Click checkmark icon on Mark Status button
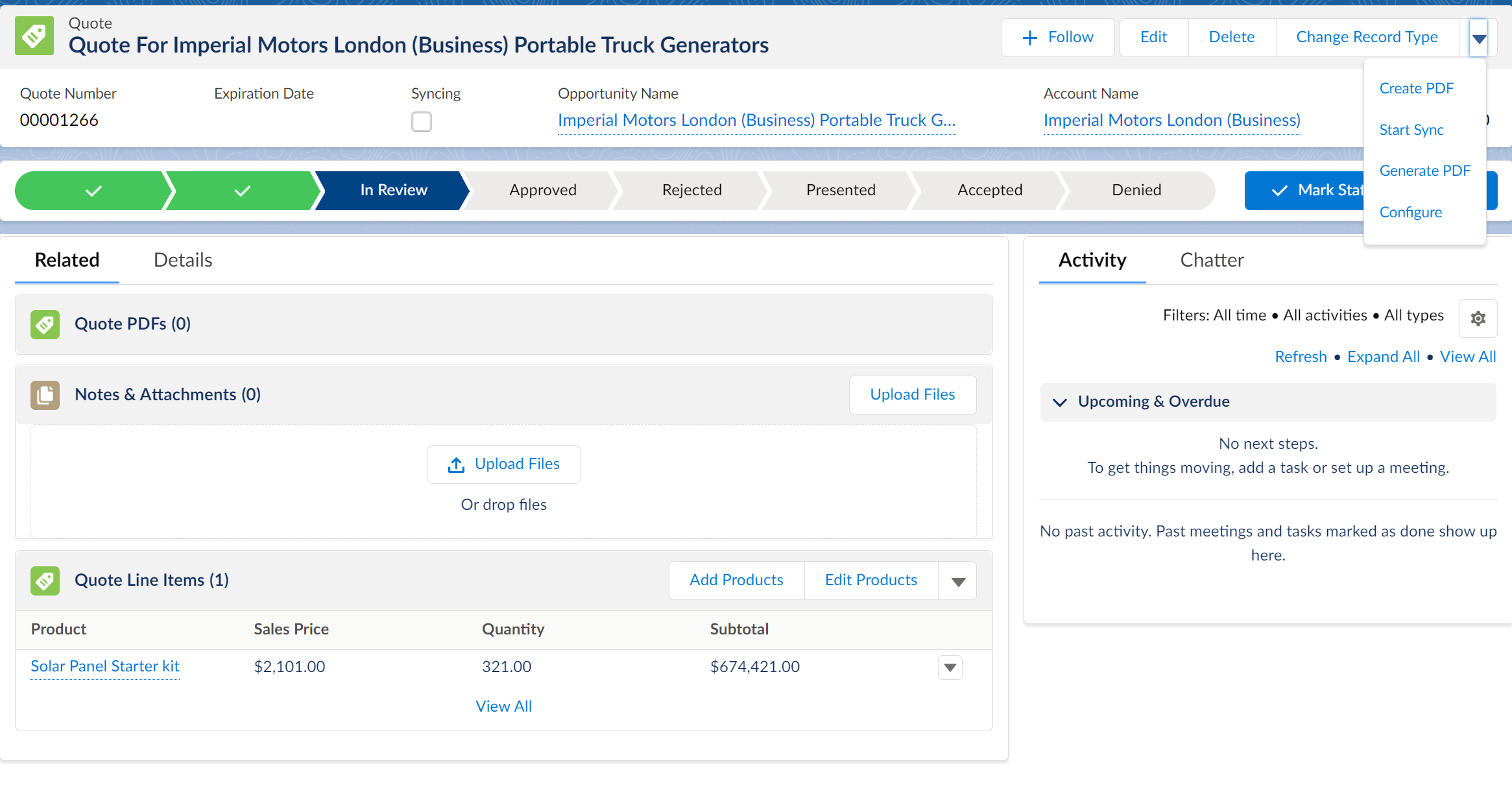 (1279, 191)
